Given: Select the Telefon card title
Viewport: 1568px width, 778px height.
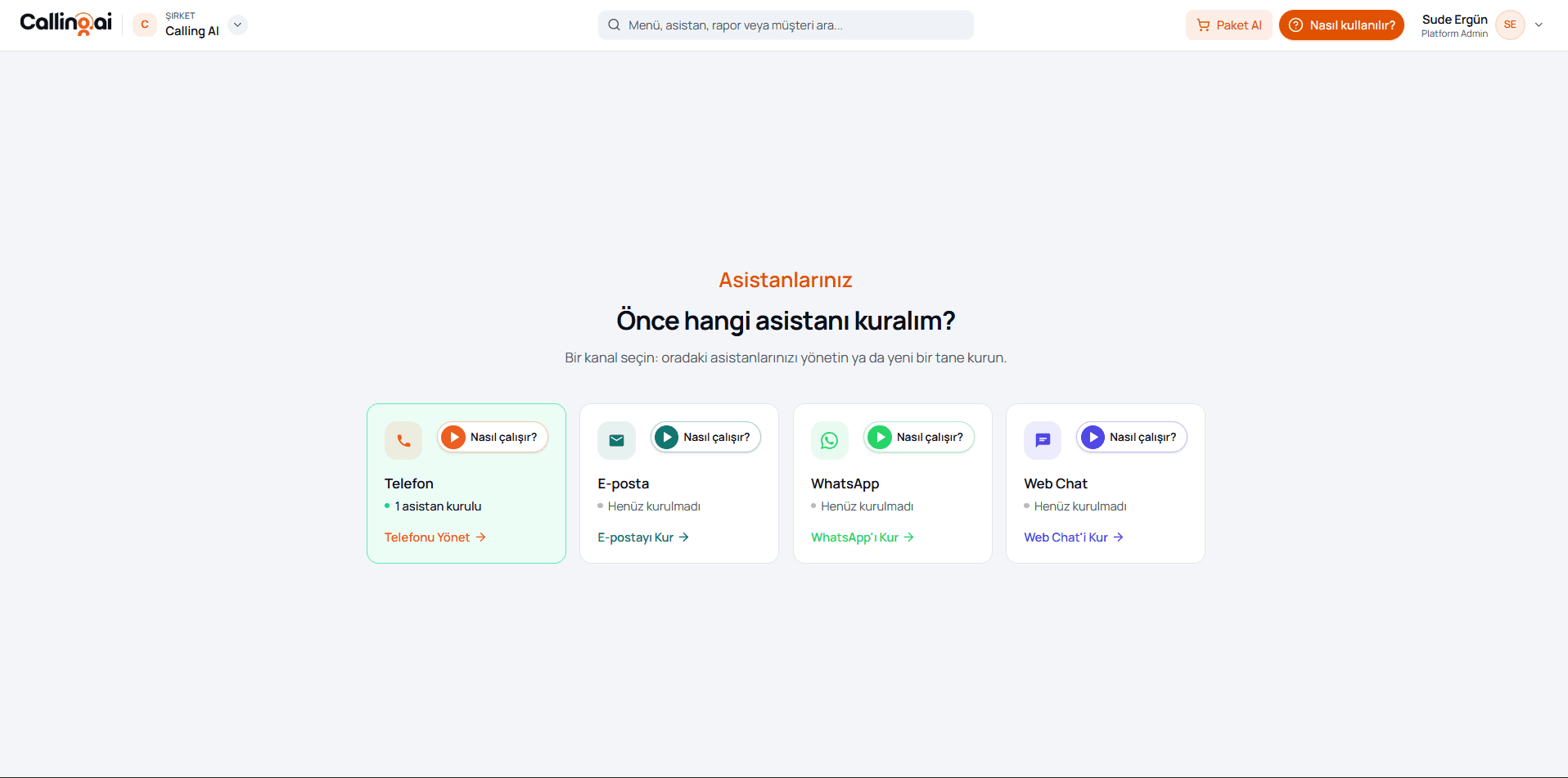Looking at the screenshot, I should pyautogui.click(x=409, y=483).
